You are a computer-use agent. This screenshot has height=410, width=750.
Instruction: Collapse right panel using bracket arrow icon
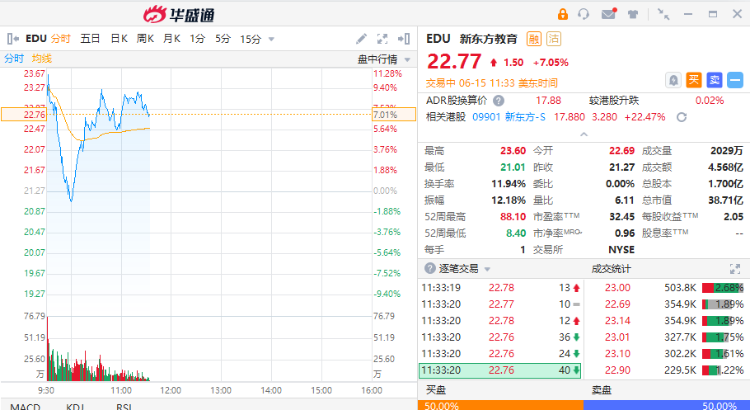(x=404, y=39)
